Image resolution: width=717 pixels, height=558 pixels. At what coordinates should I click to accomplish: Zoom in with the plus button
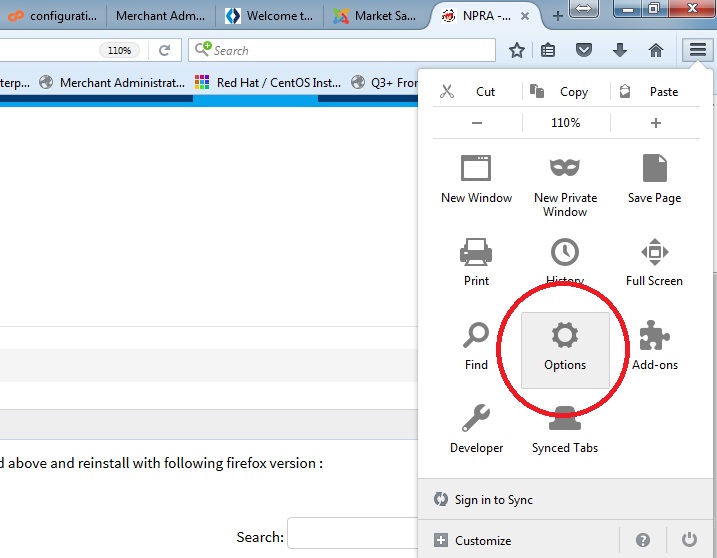656,123
